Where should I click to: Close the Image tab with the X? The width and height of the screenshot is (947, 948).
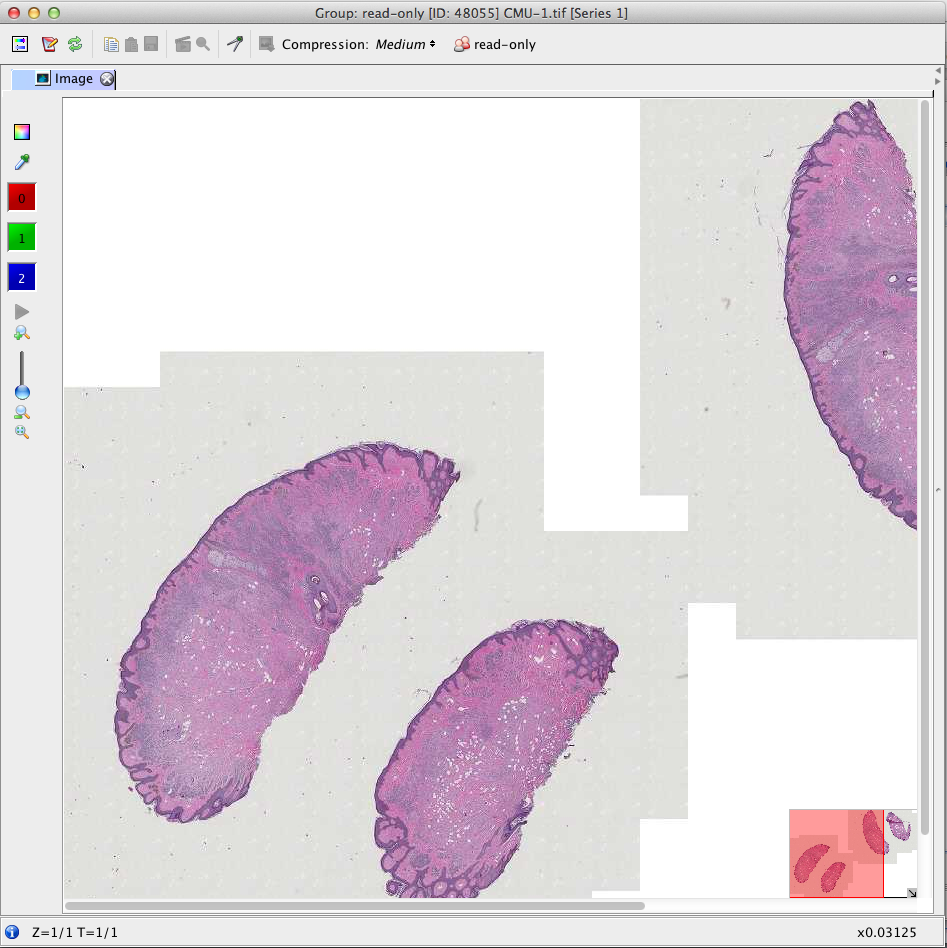point(107,79)
